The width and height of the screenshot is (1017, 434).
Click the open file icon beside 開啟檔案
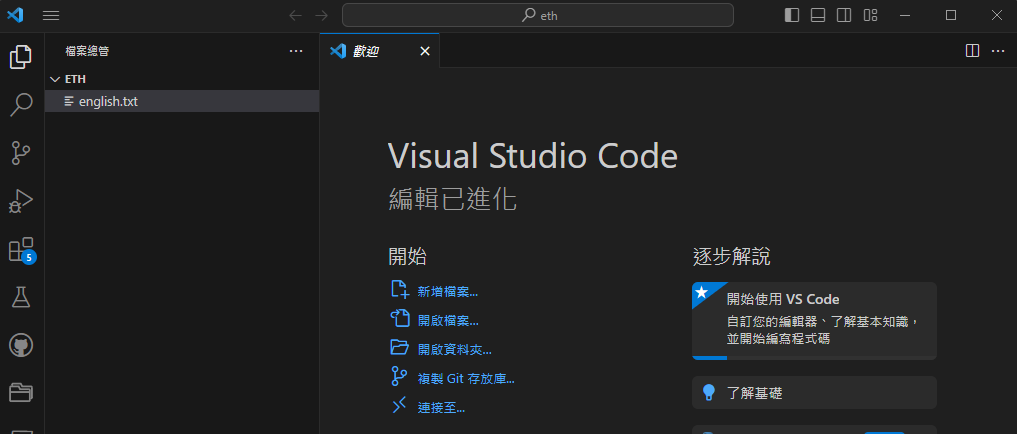pyautogui.click(x=400, y=319)
